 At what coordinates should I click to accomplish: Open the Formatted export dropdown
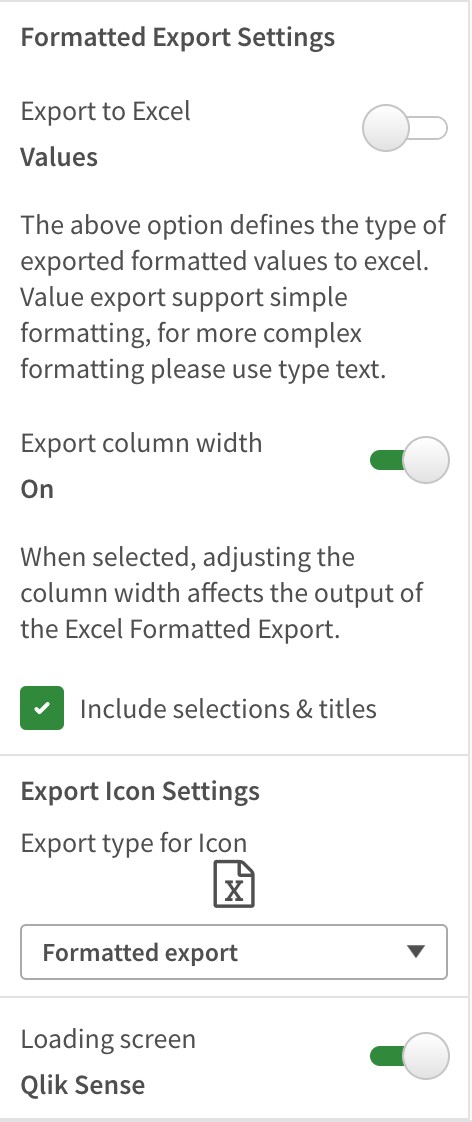234,952
